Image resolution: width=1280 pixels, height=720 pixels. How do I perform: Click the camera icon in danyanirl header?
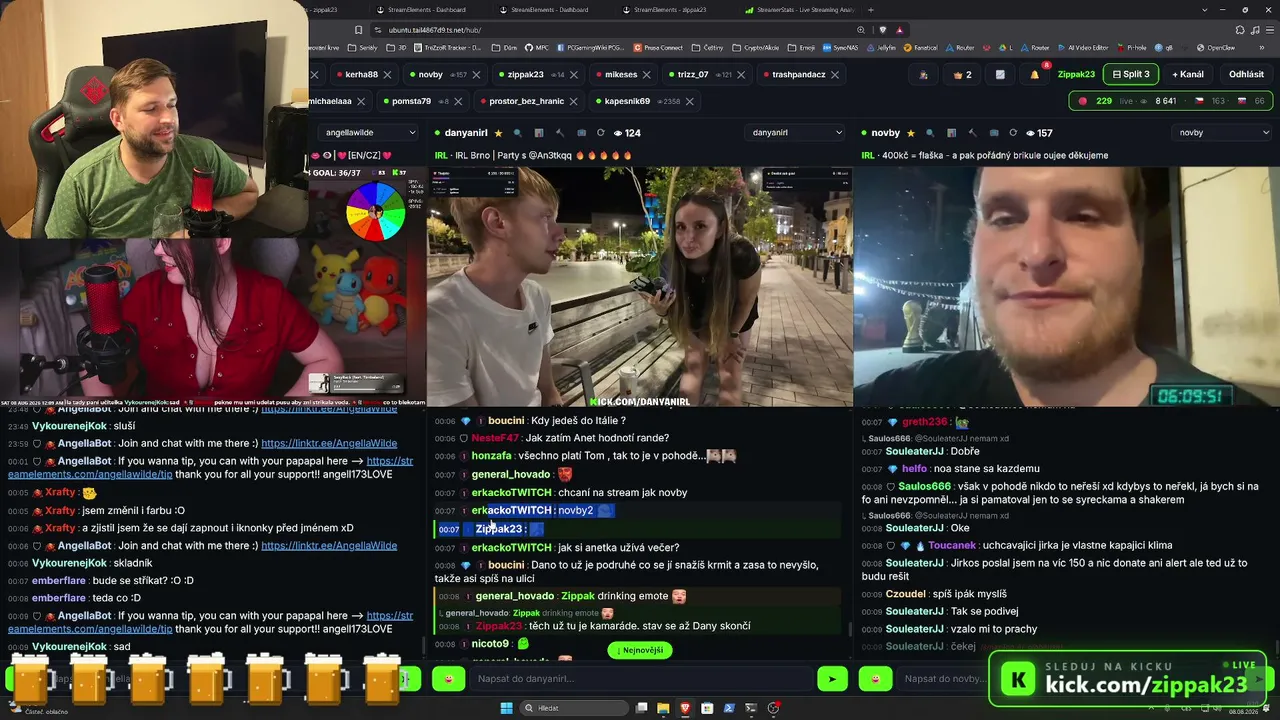coord(580,133)
